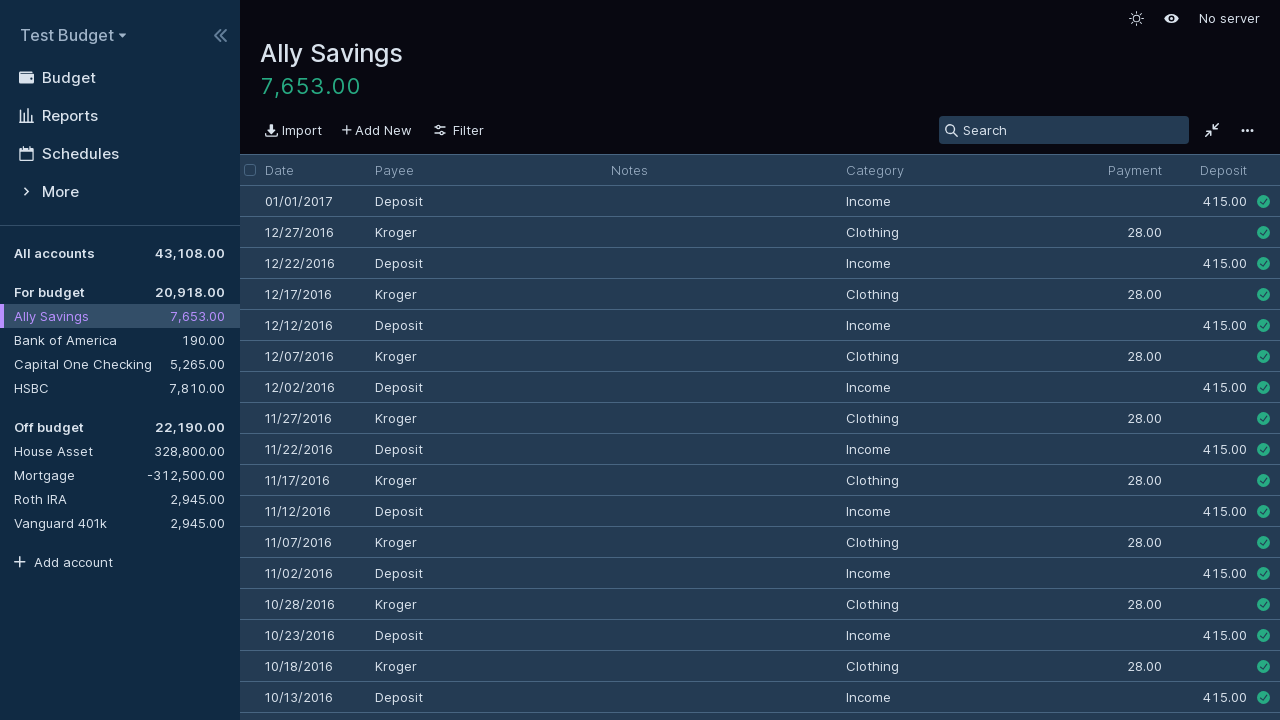Screen dimensions: 1280x720
Task: Click the Import transactions button
Action: tap(293, 131)
